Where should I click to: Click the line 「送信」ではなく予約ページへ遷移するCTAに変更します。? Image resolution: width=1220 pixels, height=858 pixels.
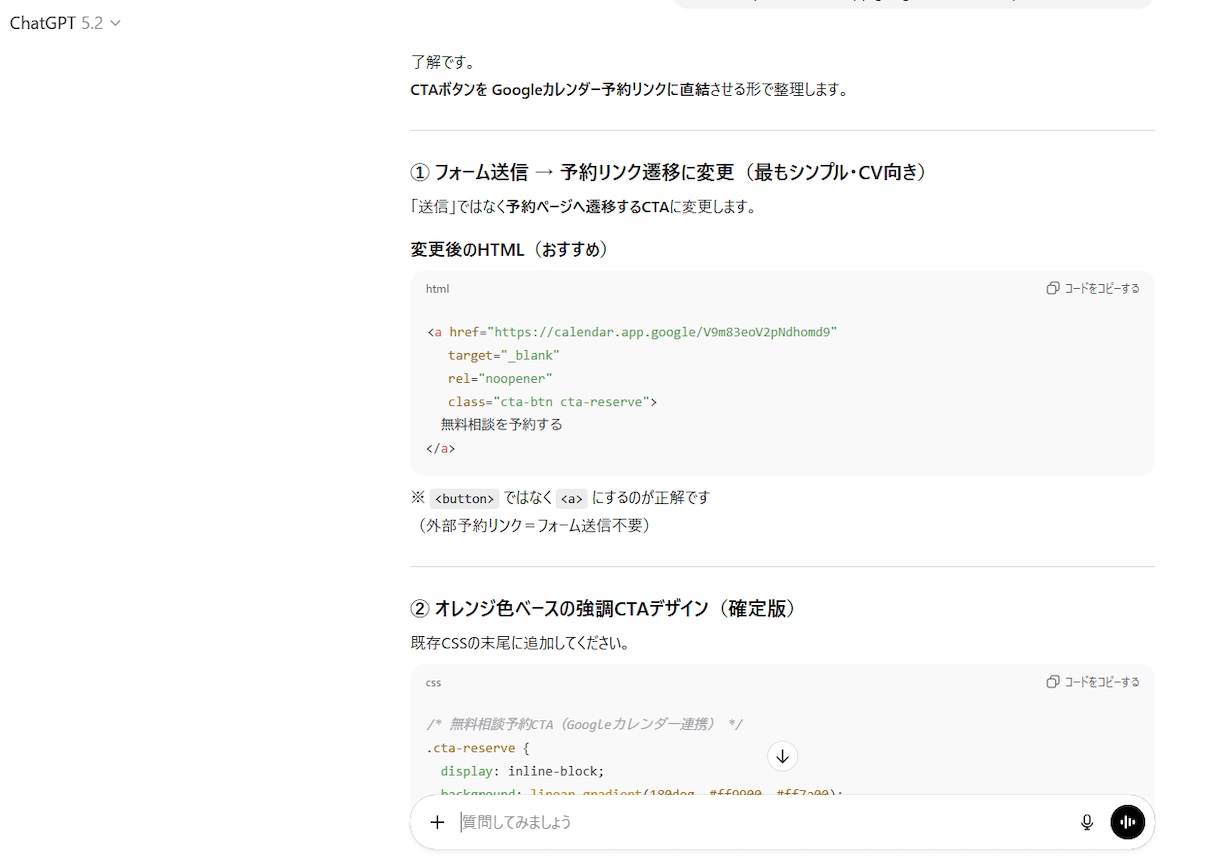pyautogui.click(x=583, y=207)
